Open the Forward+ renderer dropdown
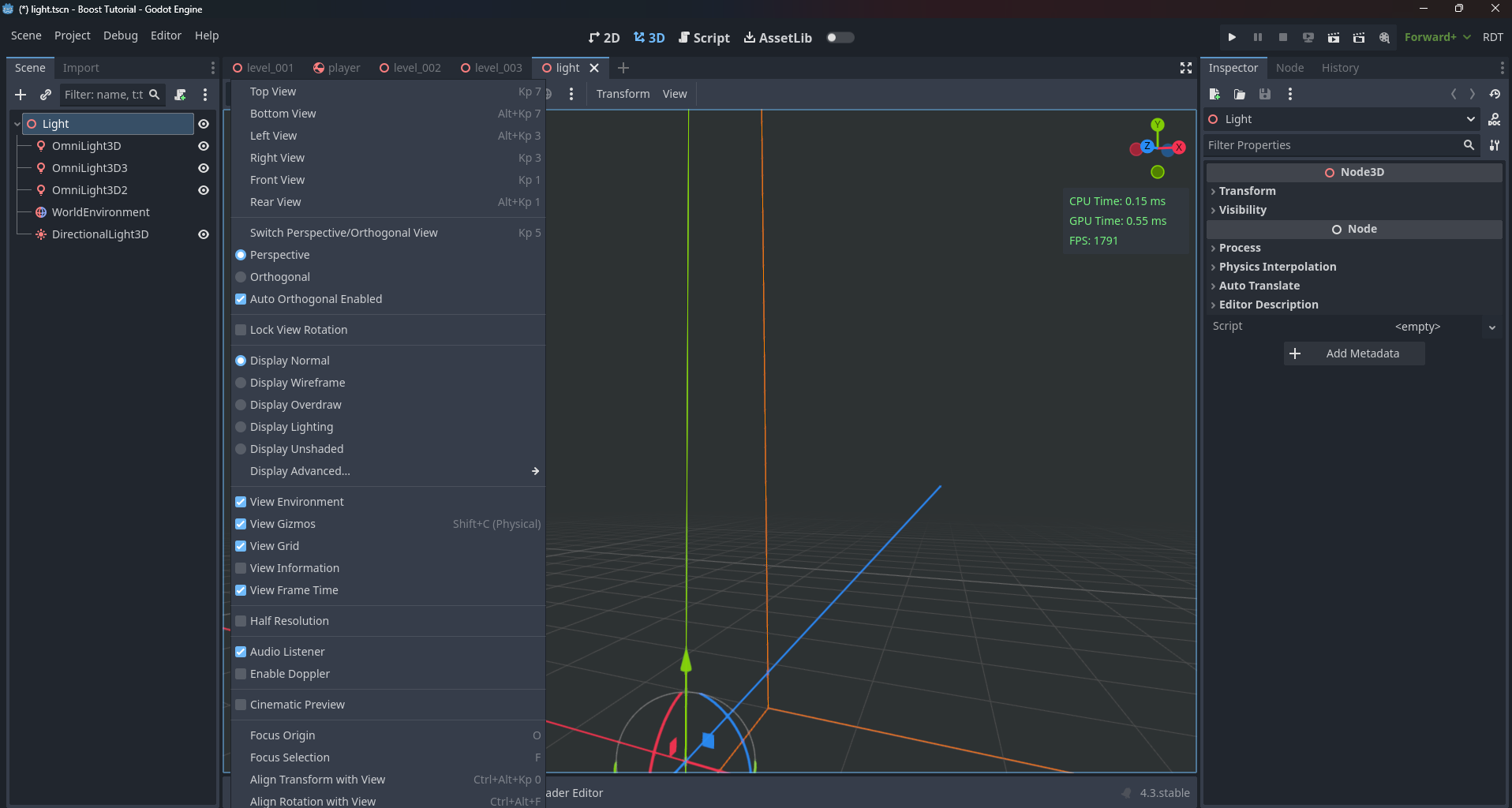The width and height of the screenshot is (1512, 808). pos(1437,37)
